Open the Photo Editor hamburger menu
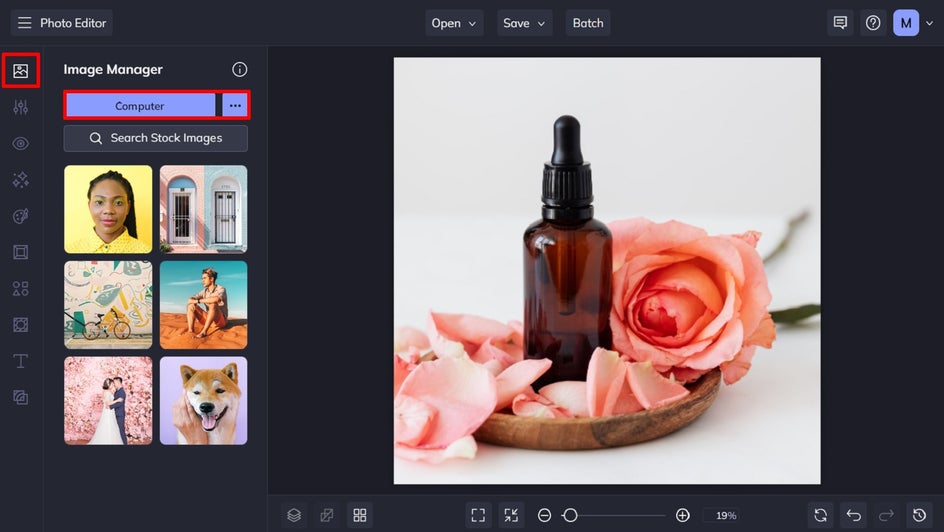This screenshot has height=532, width=944. [25, 23]
